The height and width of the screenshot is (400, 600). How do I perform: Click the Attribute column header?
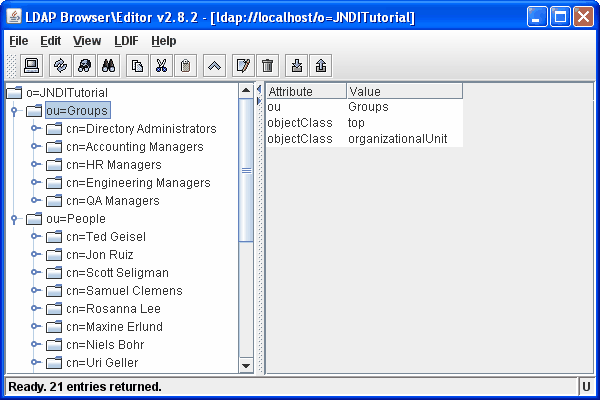[x=307, y=91]
